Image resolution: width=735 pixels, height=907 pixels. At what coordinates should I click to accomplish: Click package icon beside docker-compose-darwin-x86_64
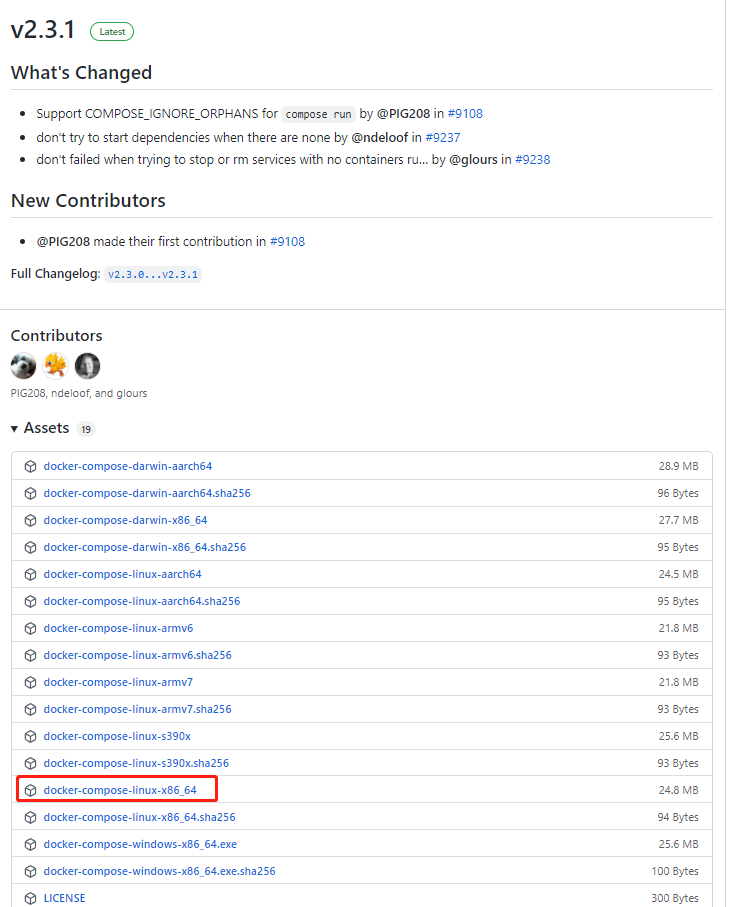31,521
